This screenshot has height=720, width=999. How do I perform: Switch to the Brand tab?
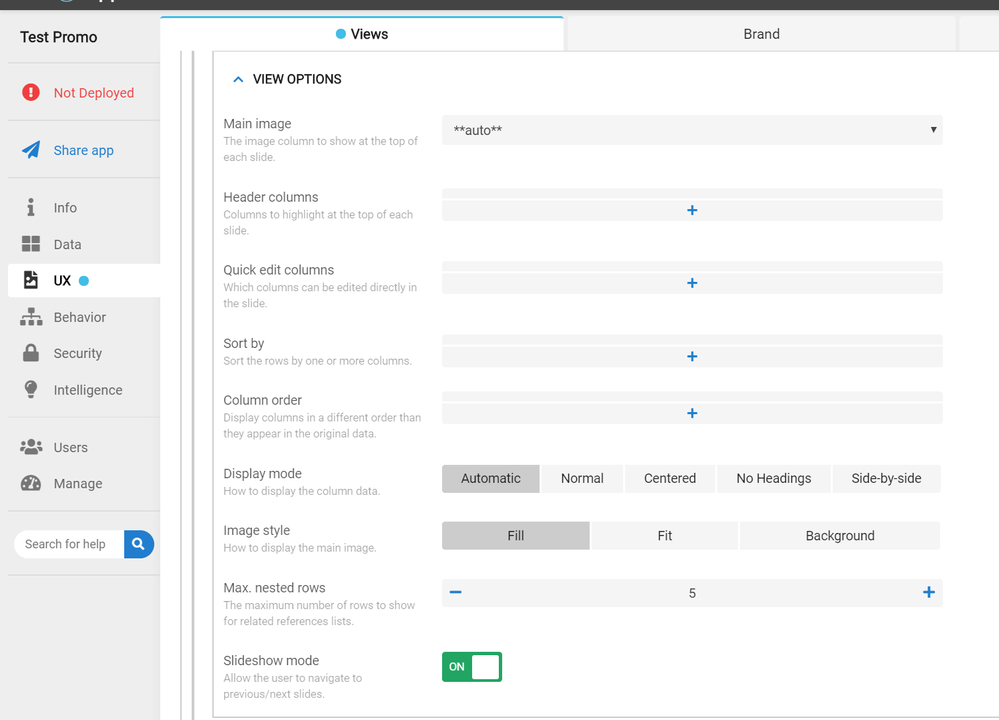761,34
